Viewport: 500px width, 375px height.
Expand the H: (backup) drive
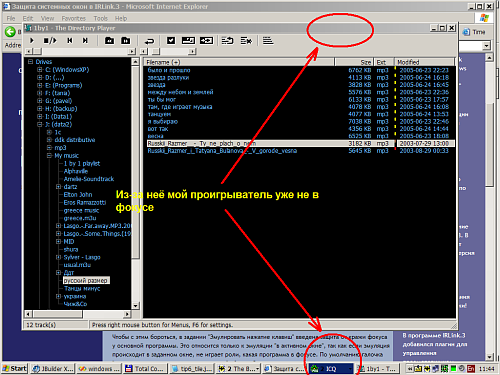coord(40,108)
